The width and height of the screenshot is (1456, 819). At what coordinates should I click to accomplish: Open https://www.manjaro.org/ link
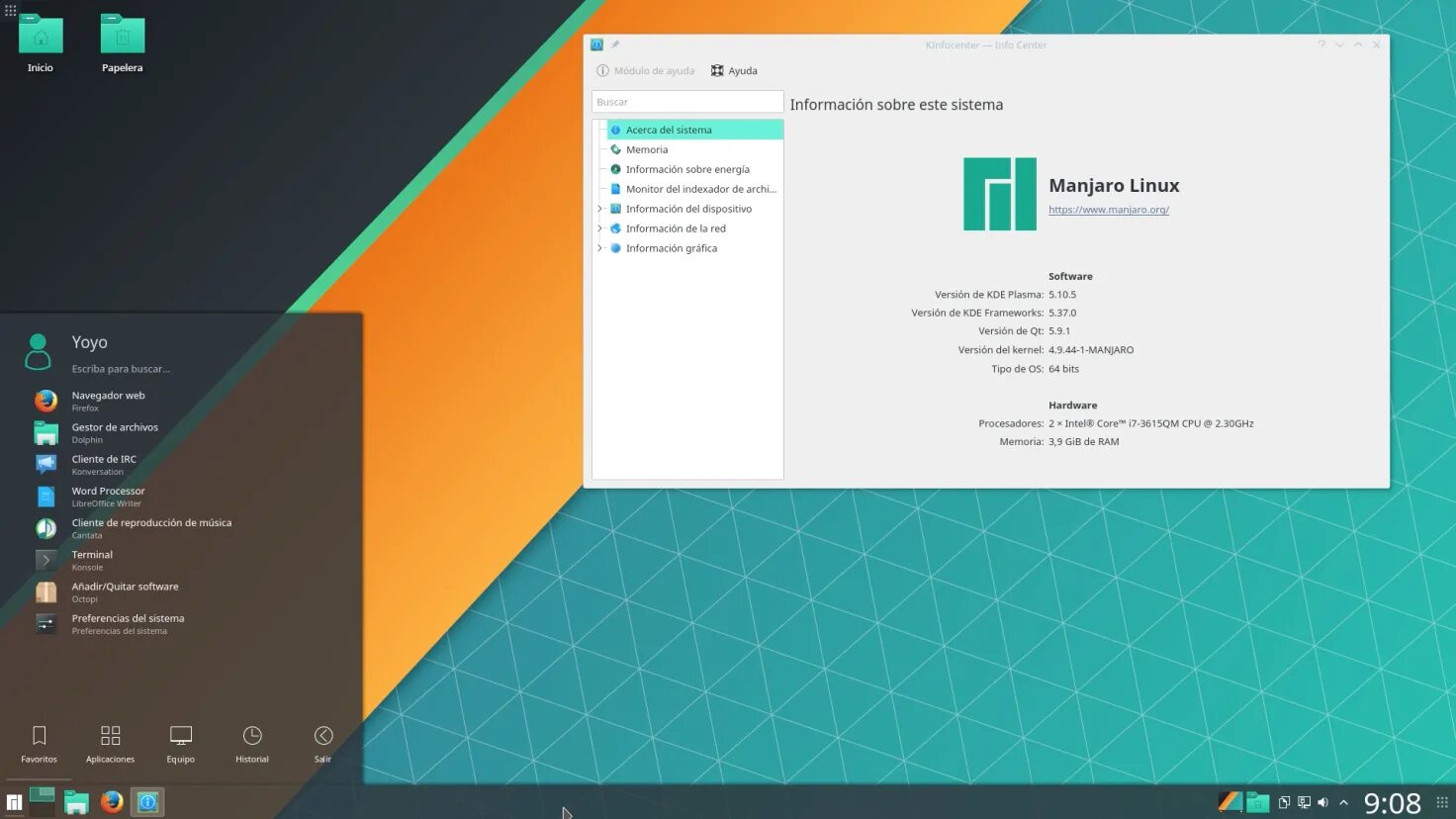(1109, 210)
